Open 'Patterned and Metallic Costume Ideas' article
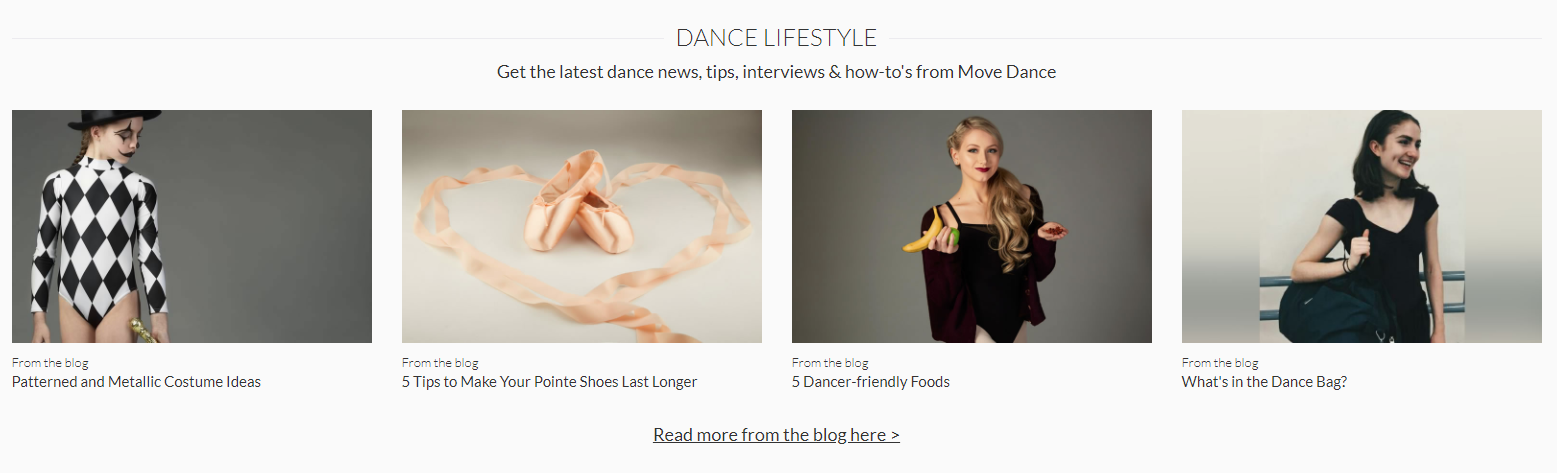The height and width of the screenshot is (473, 1557). (136, 382)
